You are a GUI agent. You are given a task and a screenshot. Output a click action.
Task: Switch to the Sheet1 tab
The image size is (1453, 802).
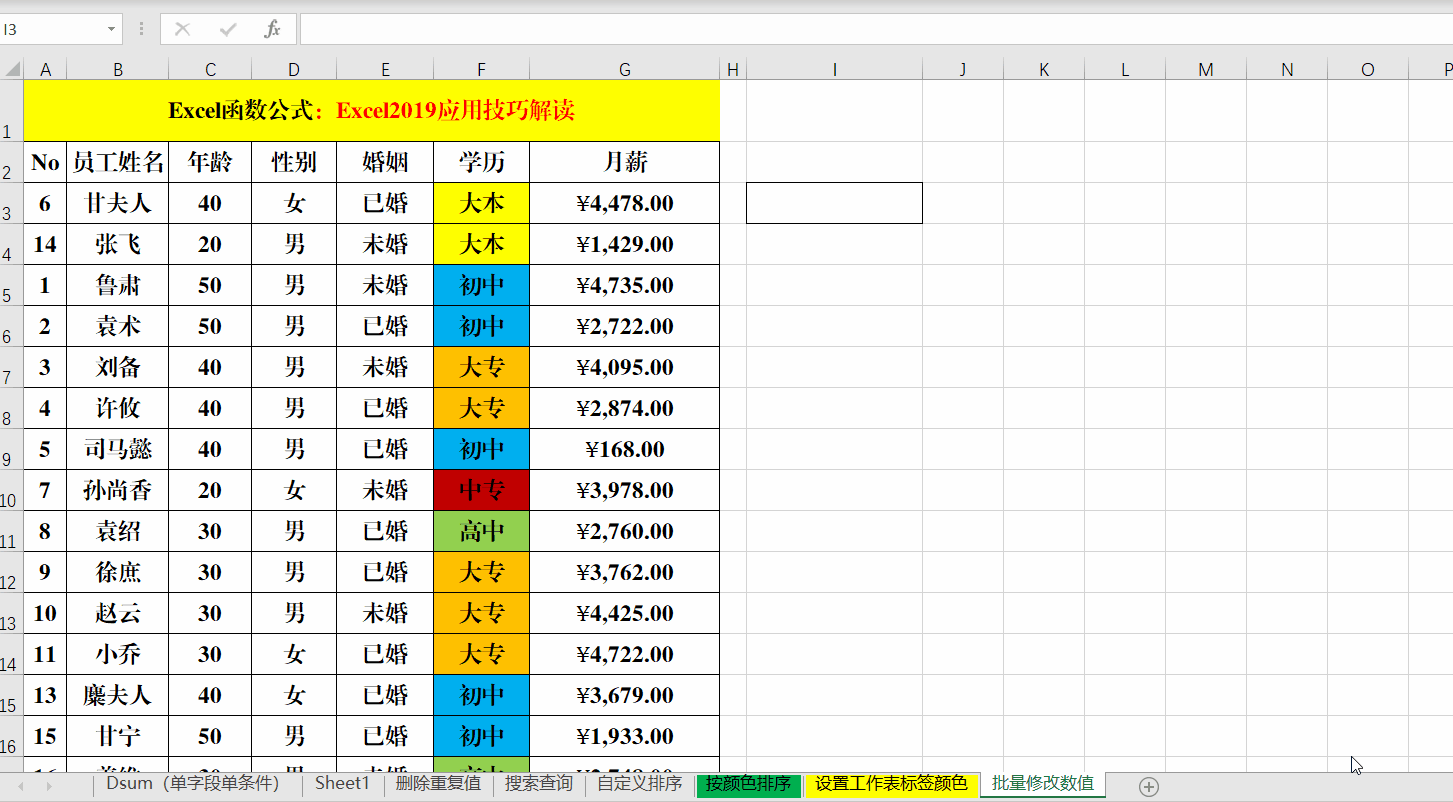click(x=342, y=784)
